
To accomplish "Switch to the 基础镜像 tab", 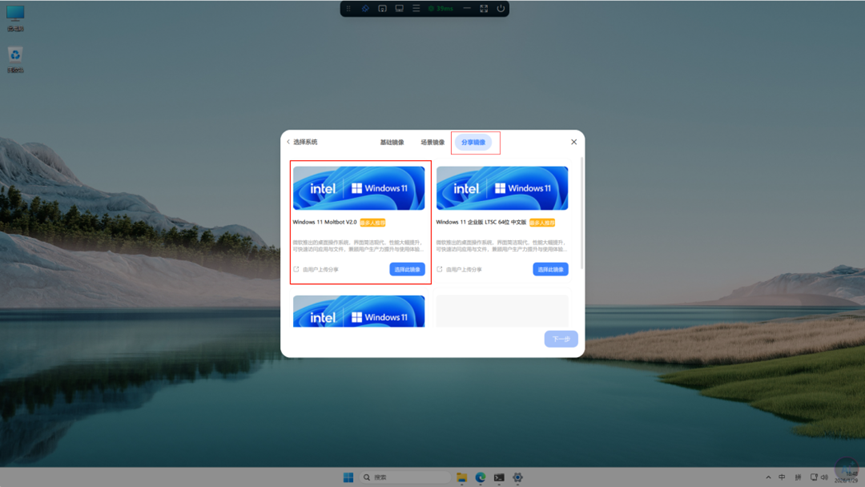I will [x=392, y=142].
